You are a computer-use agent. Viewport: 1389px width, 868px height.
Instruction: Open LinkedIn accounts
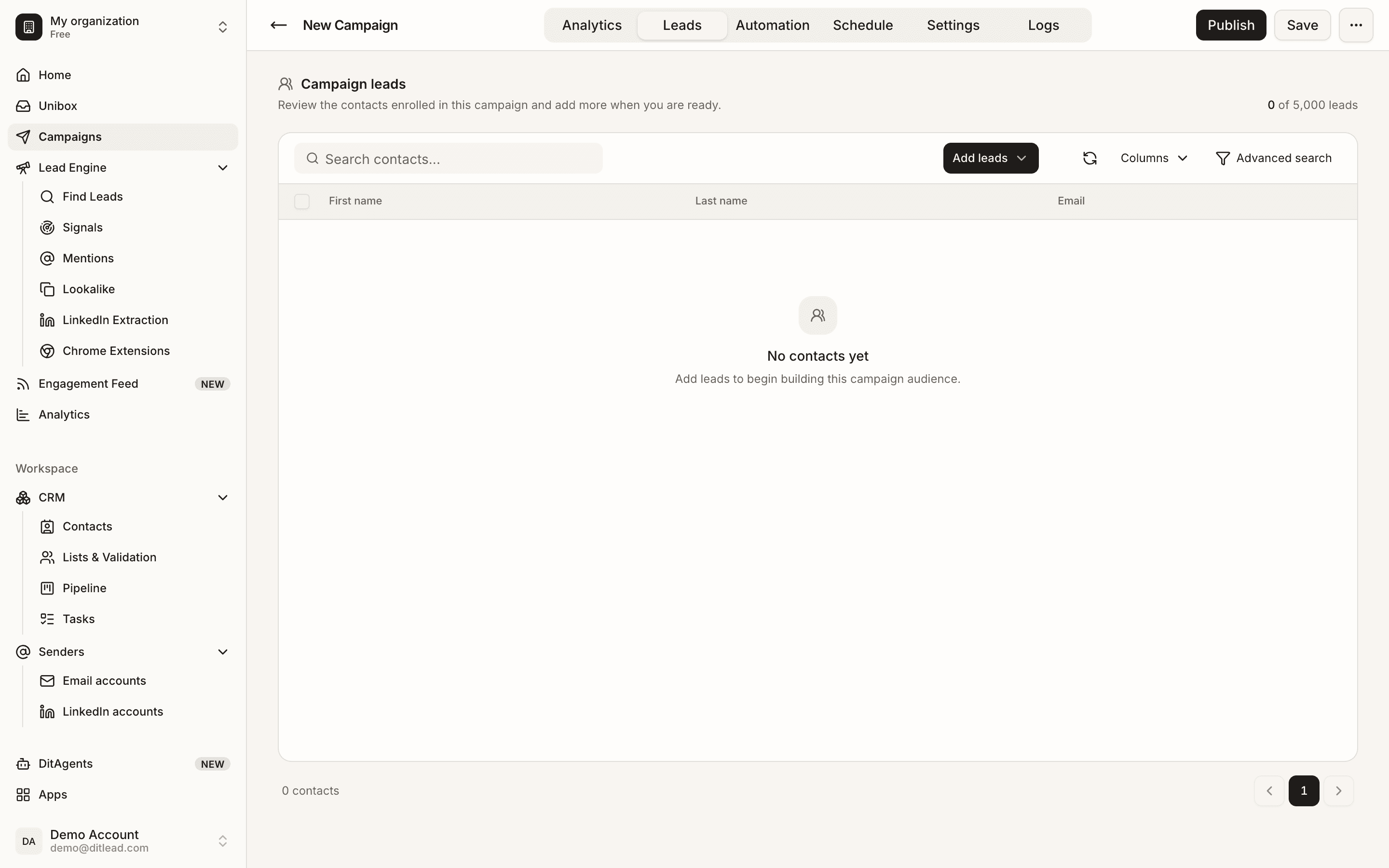click(x=134, y=712)
